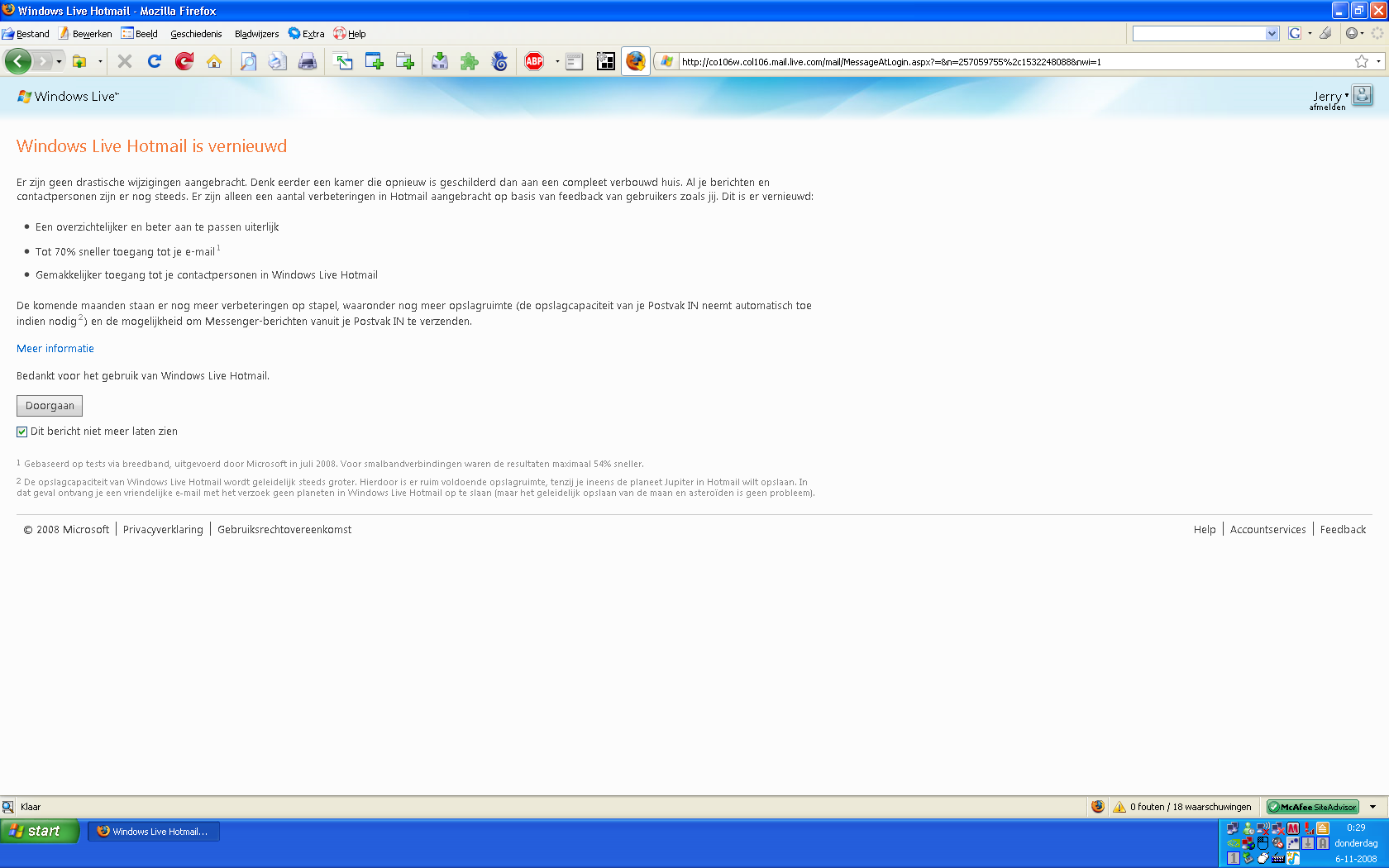
Task: Open dropdown beside the grey circular icon
Action: pos(1362,33)
